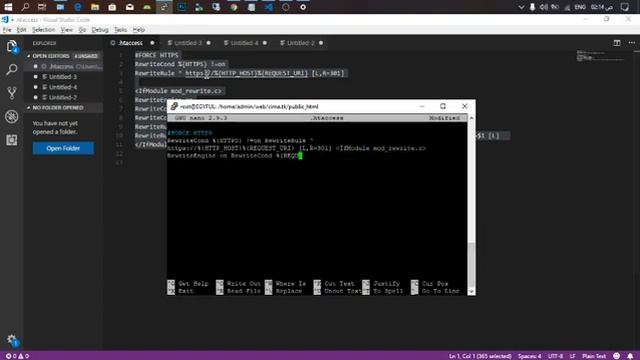640x360 pixels.
Task: Open Windows search from the taskbar
Action: [25, 7]
